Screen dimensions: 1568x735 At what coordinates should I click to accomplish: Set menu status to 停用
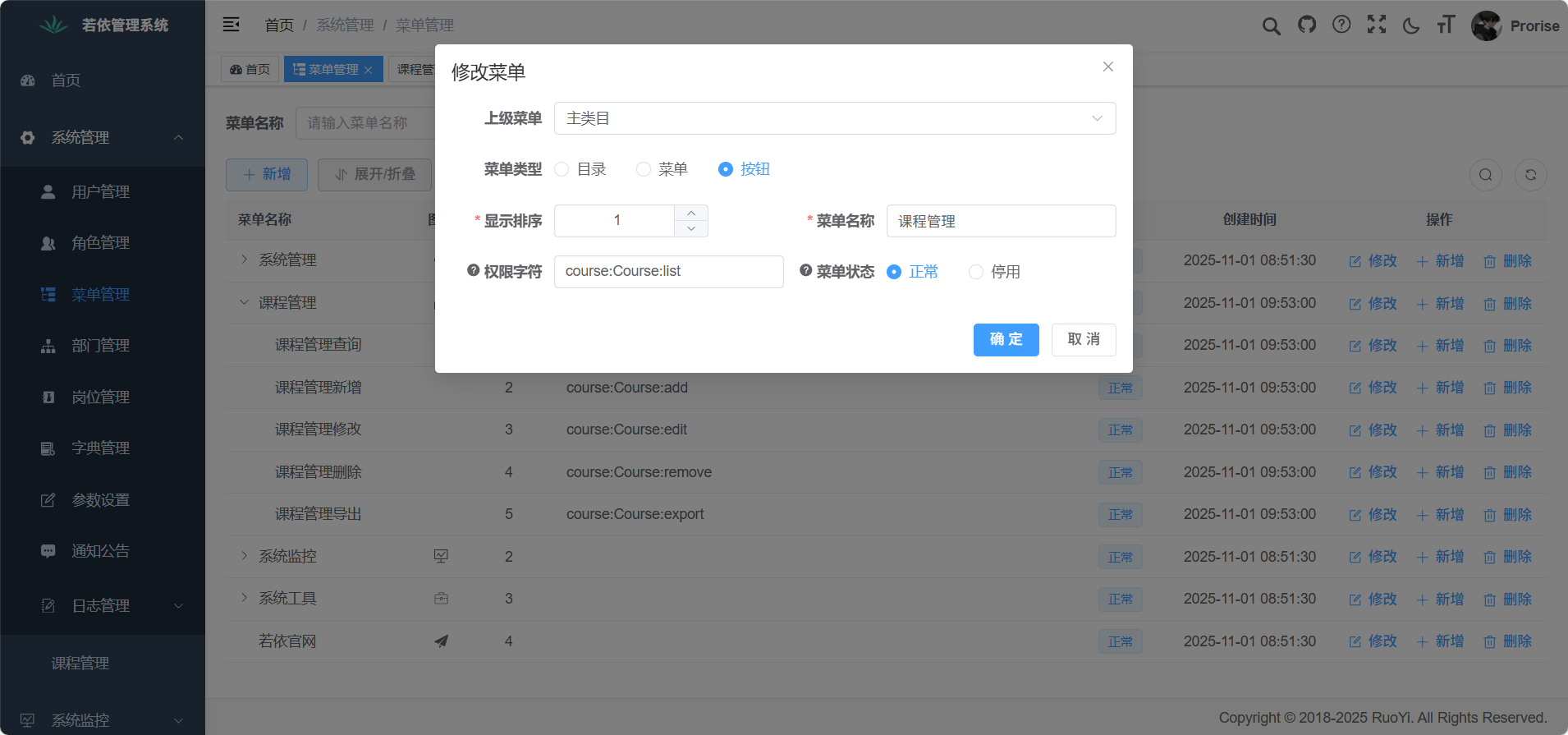click(x=976, y=272)
